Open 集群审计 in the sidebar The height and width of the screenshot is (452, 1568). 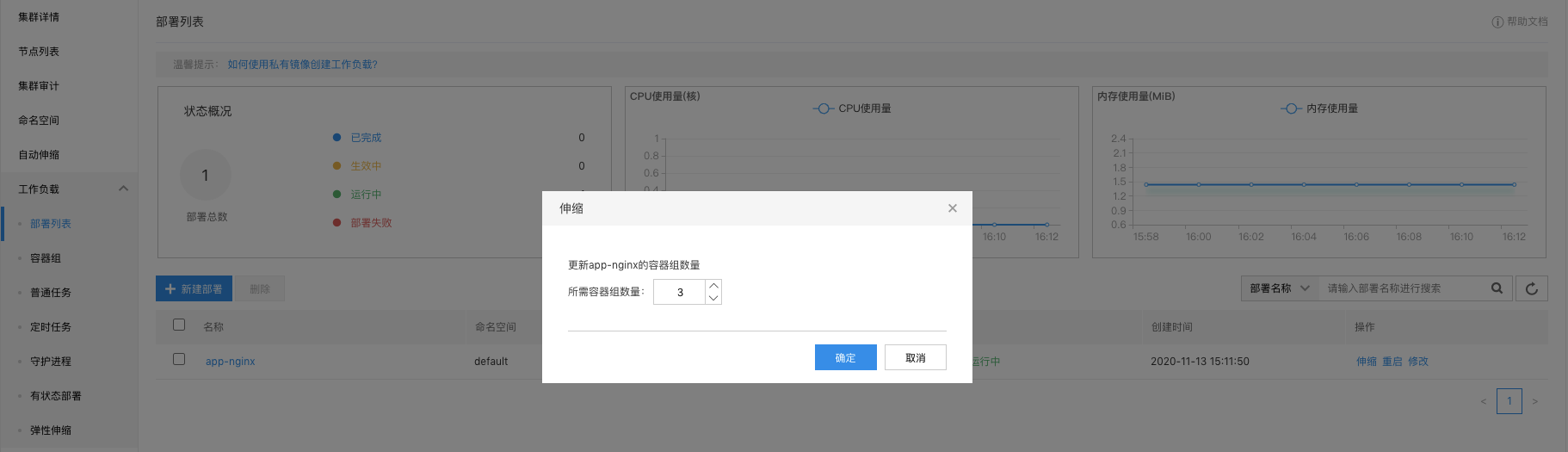39,86
